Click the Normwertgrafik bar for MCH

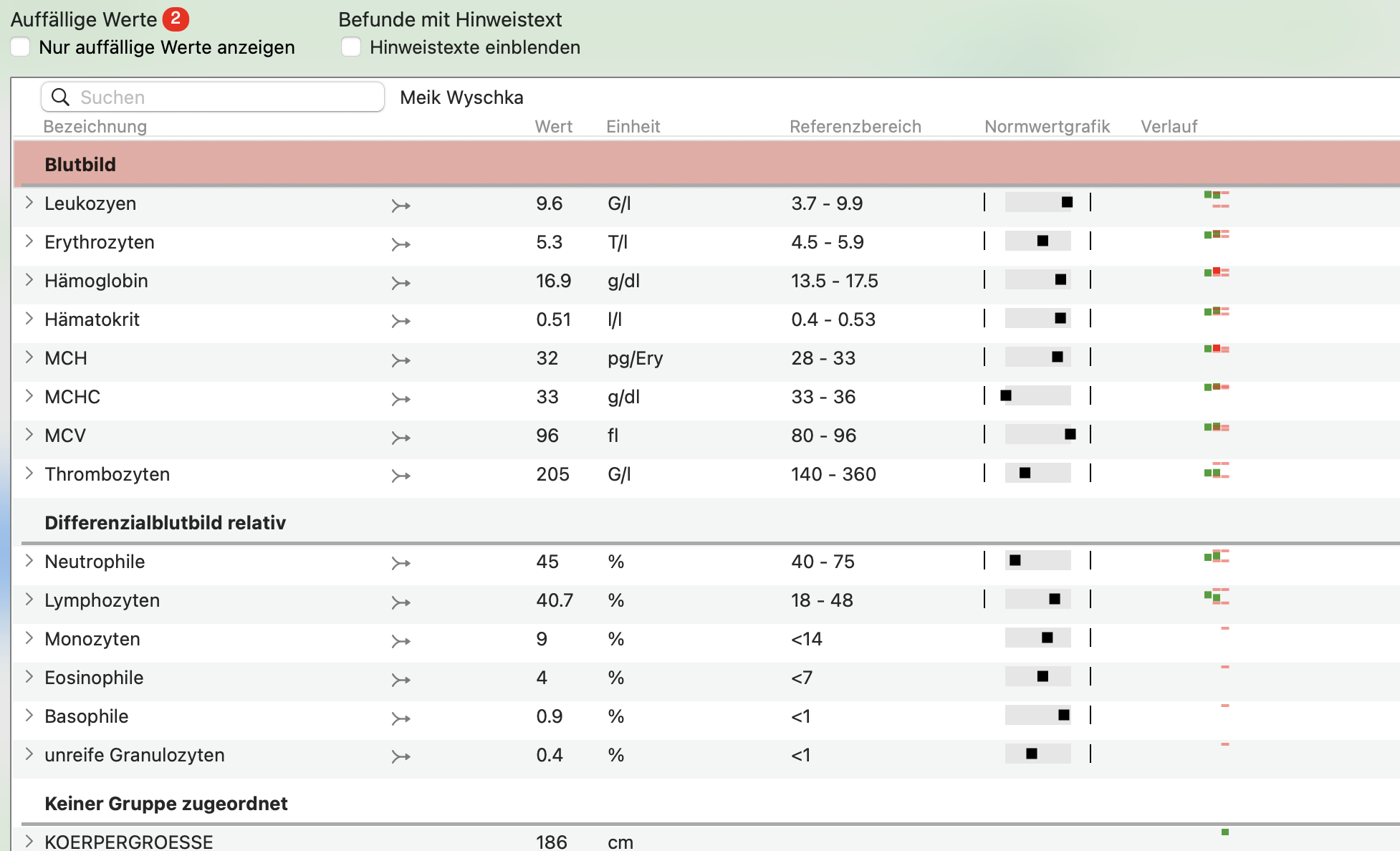coord(1038,357)
